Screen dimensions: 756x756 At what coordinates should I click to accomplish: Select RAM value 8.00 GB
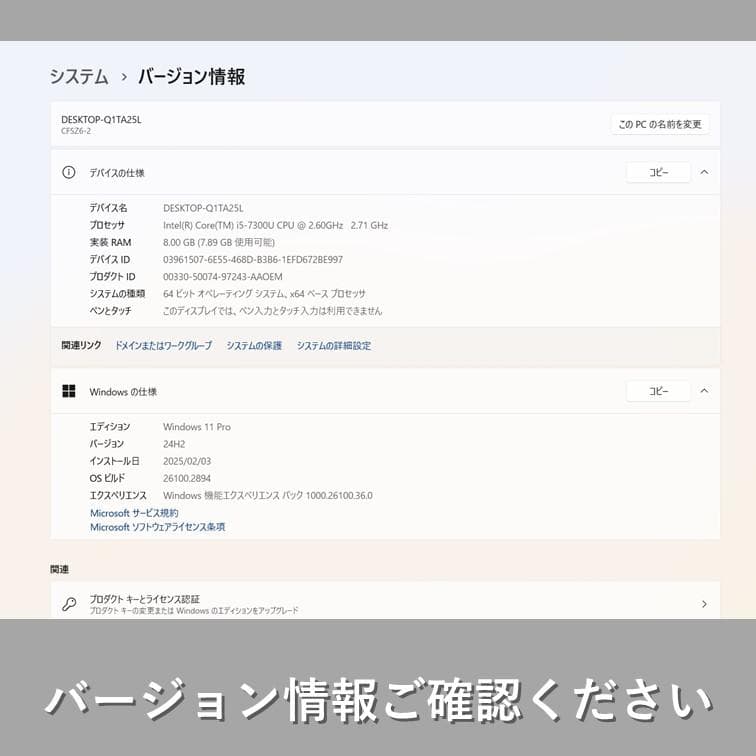click(219, 243)
